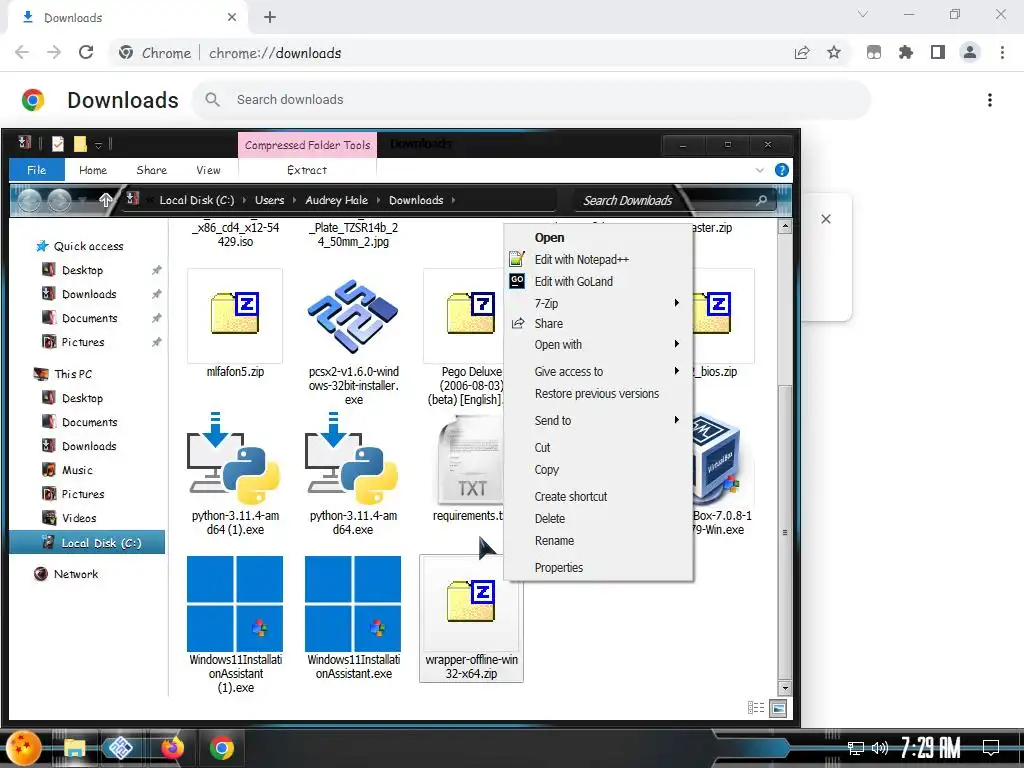Click Chrome share page icon
This screenshot has width=1024, height=768.
point(802,53)
